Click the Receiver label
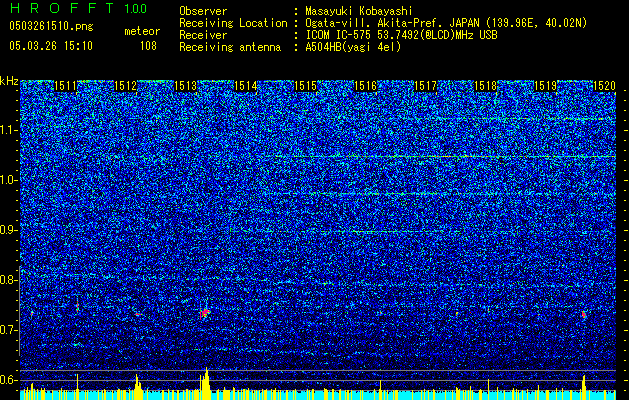Screen dimensions: 629x400 (x=203, y=35)
